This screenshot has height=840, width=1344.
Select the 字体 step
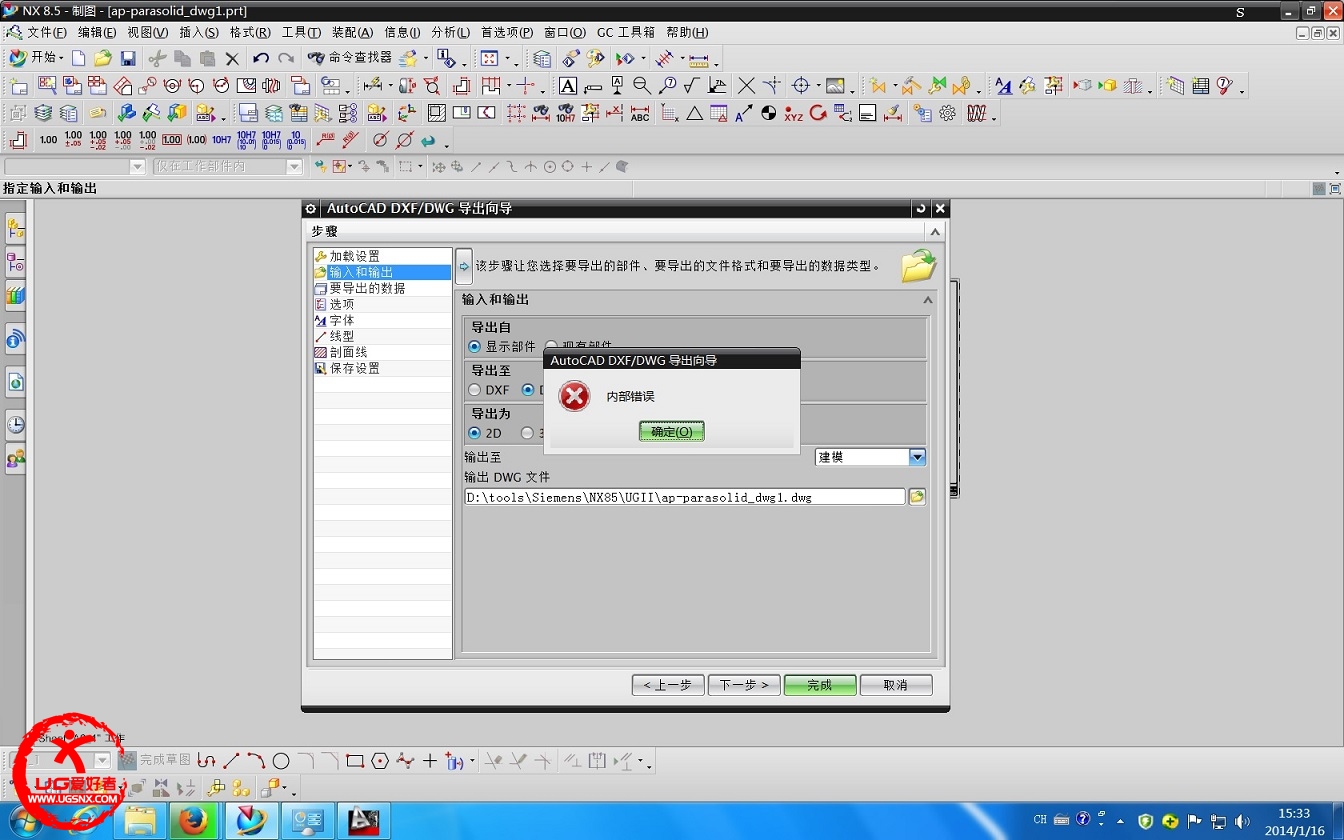click(x=382, y=320)
